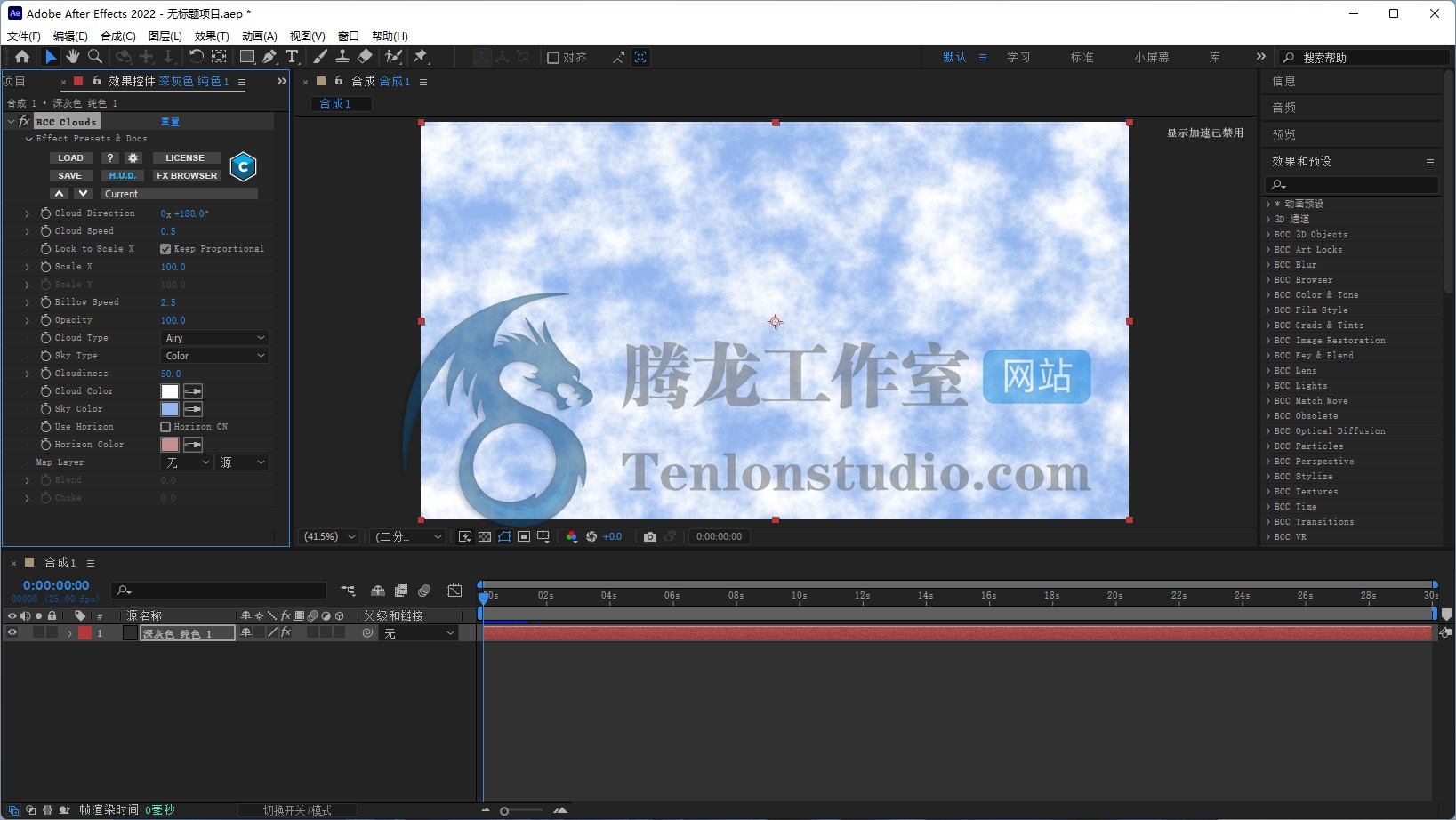Open the 效果(T) menu
The image size is (1456, 820).
(x=212, y=36)
